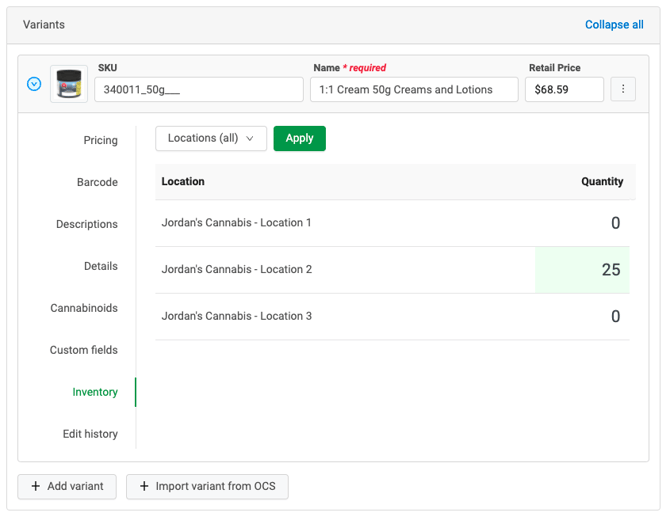
Task: Click the SKU input field
Action: (198, 89)
